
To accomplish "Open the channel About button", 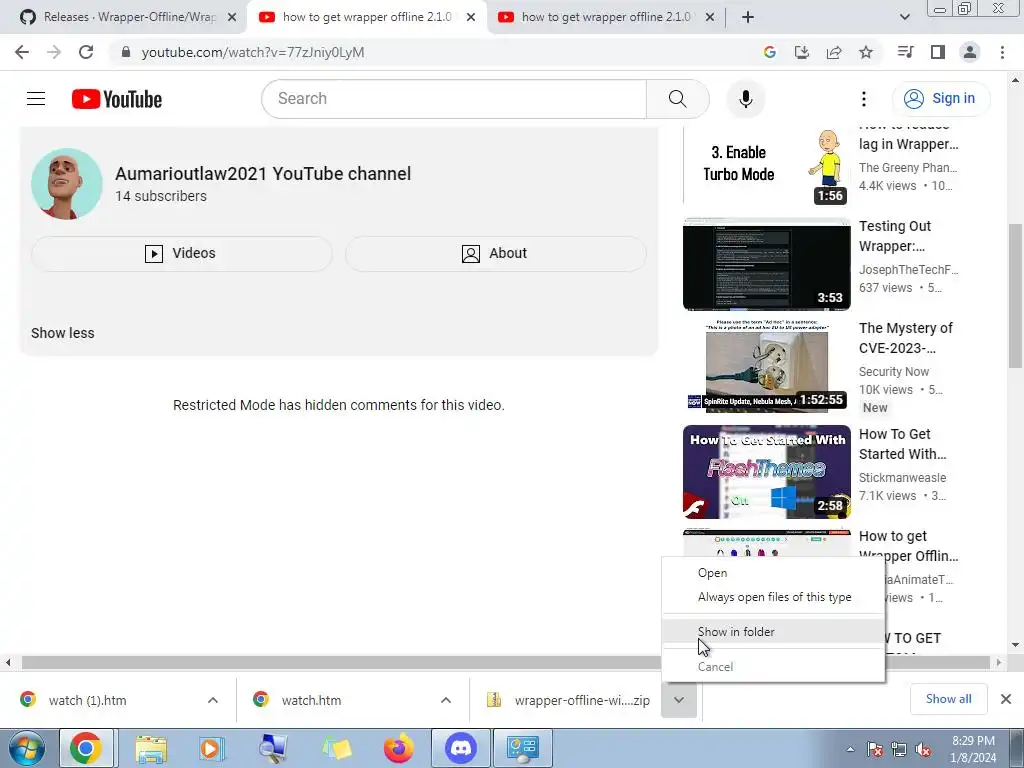I will pos(496,253).
